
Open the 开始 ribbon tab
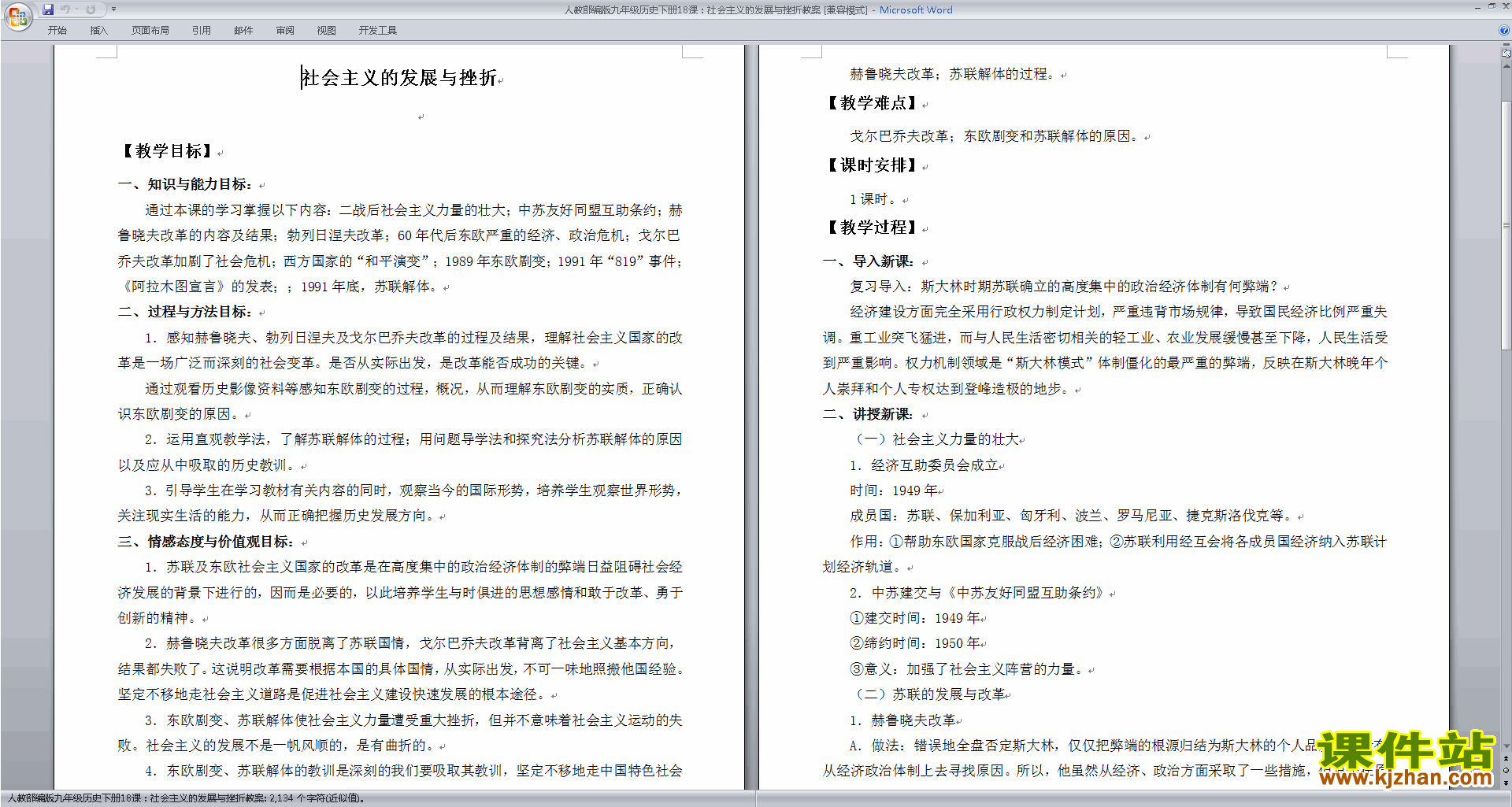(57, 31)
